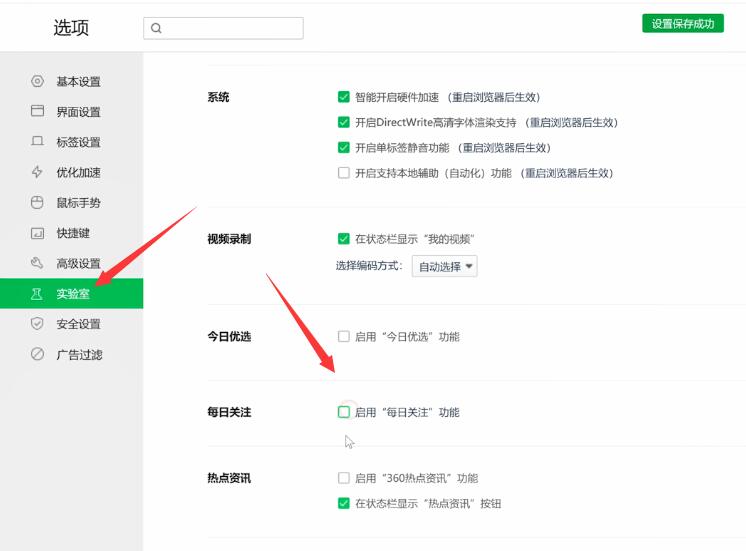Select 快捷键 in sidebar

point(71,233)
